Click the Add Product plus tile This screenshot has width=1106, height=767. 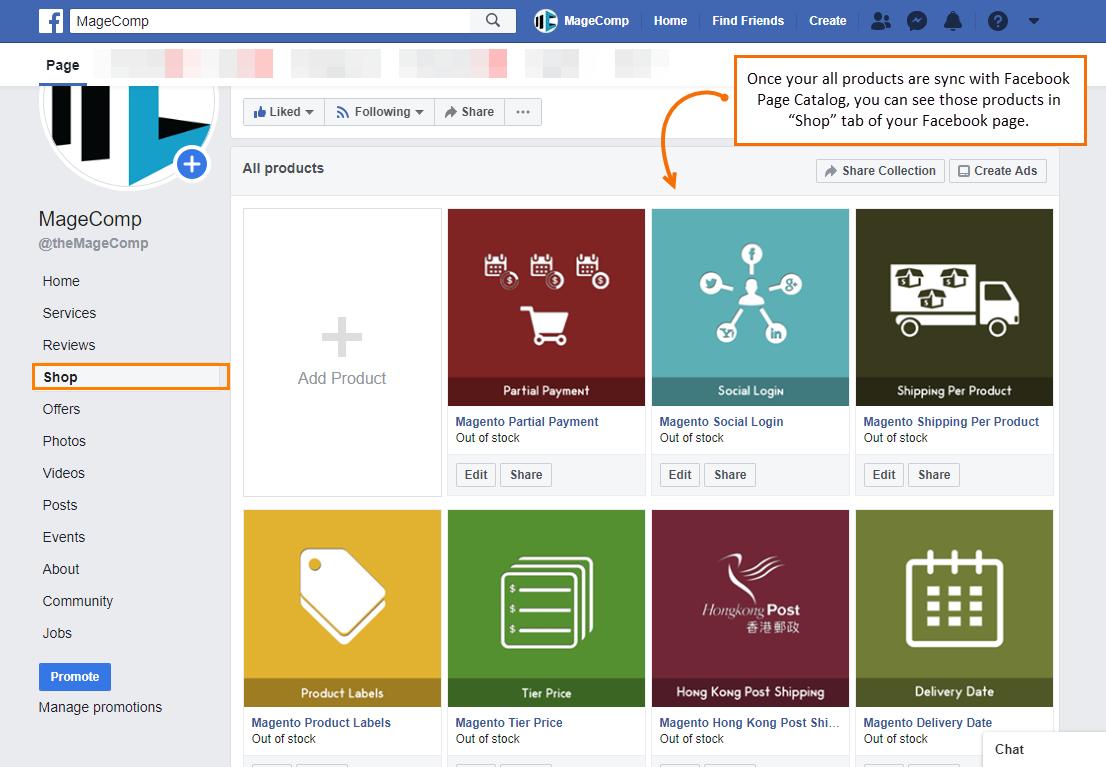pyautogui.click(x=342, y=352)
